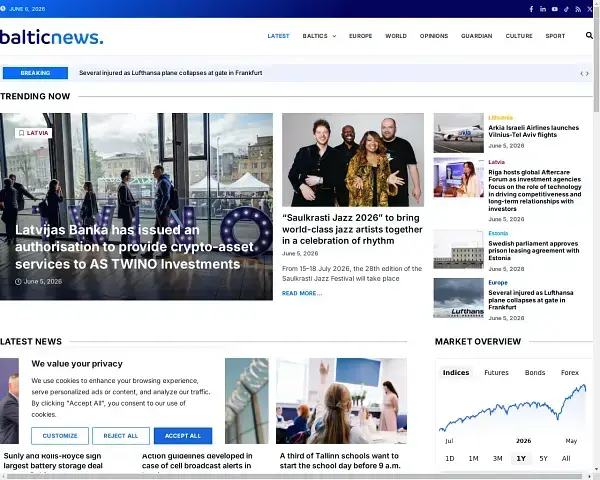This screenshot has height=480, width=600.
Task: Click Accept All cookies button
Action: [183, 436]
